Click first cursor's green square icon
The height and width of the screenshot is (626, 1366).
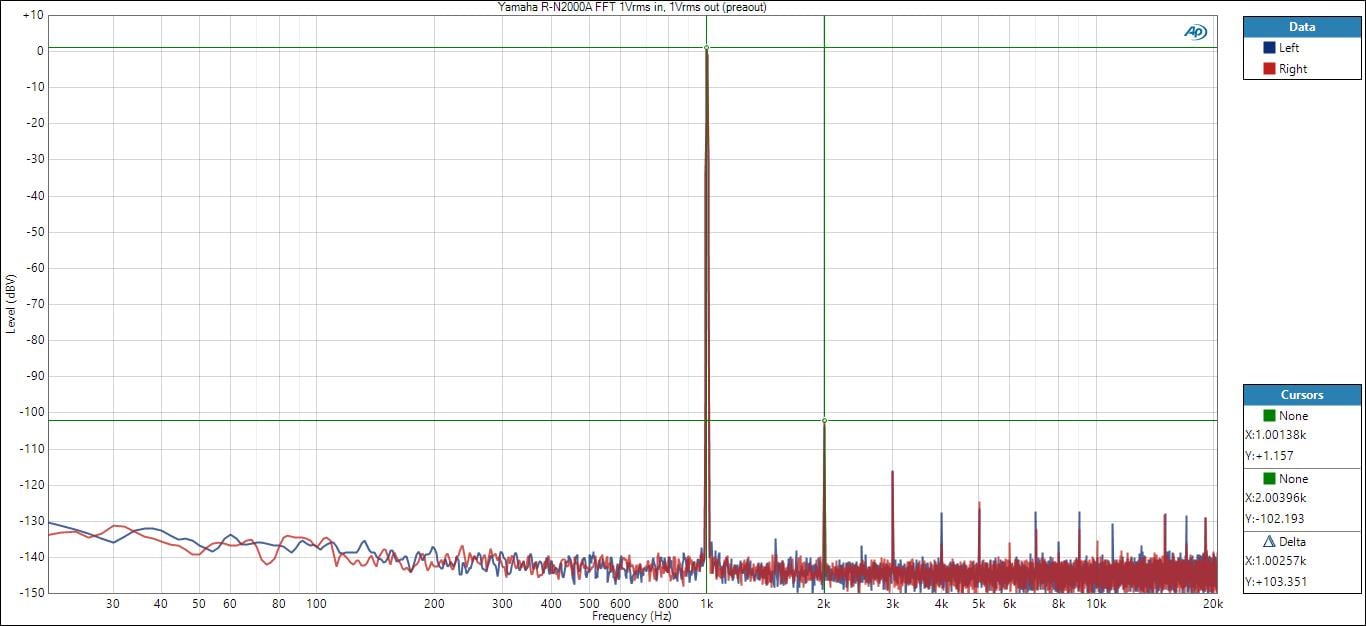click(1269, 416)
